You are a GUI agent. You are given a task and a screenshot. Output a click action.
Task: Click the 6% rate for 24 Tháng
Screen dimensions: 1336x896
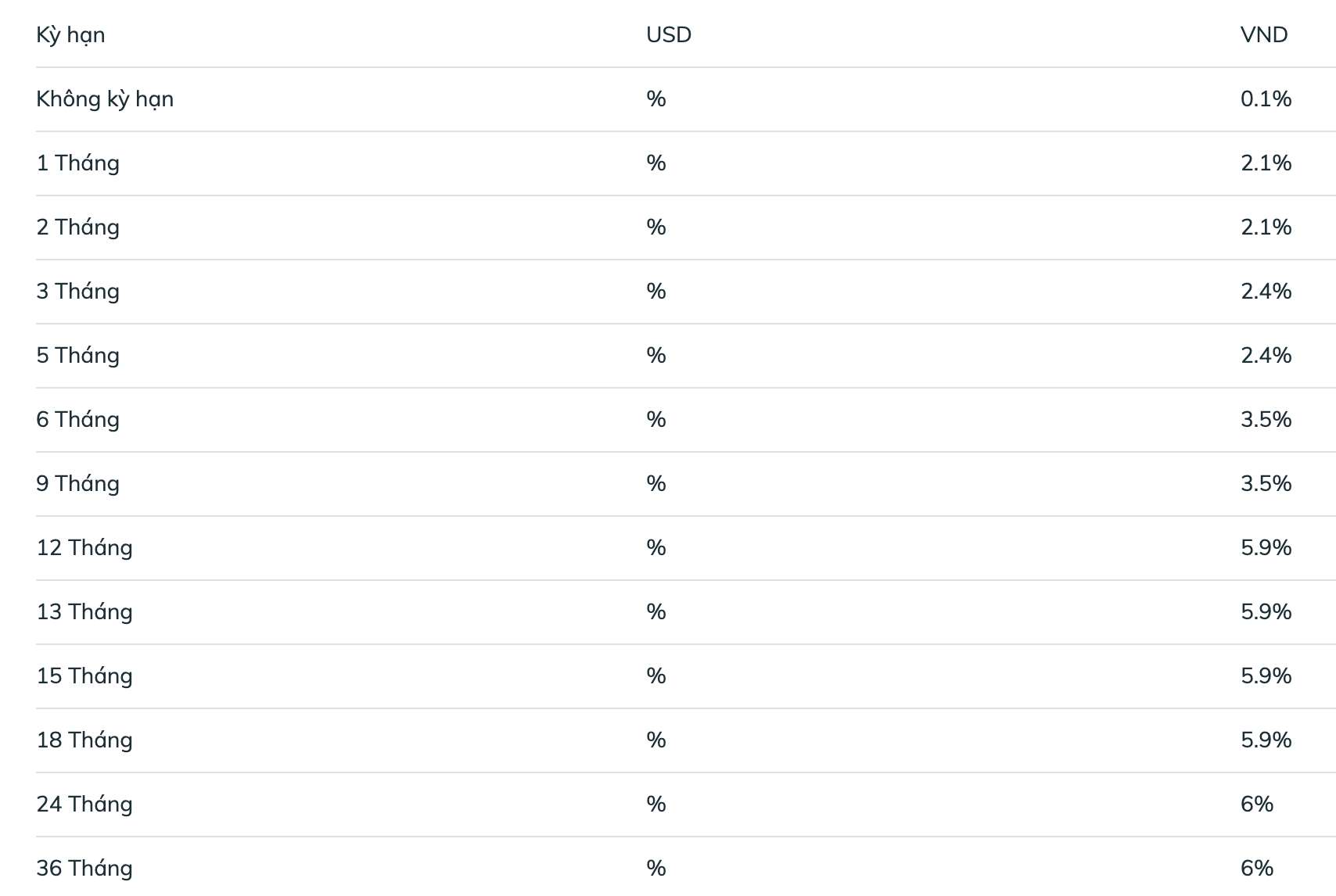tap(1257, 805)
